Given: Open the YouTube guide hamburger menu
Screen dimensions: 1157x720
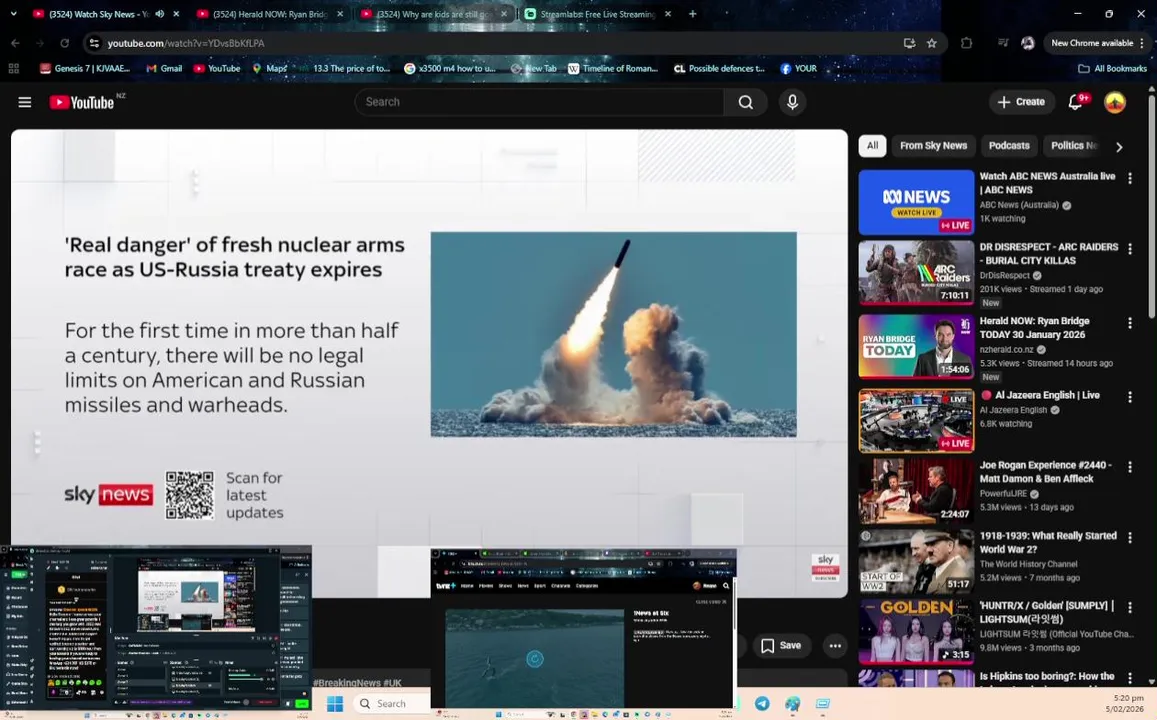Looking at the screenshot, I should [x=24, y=102].
